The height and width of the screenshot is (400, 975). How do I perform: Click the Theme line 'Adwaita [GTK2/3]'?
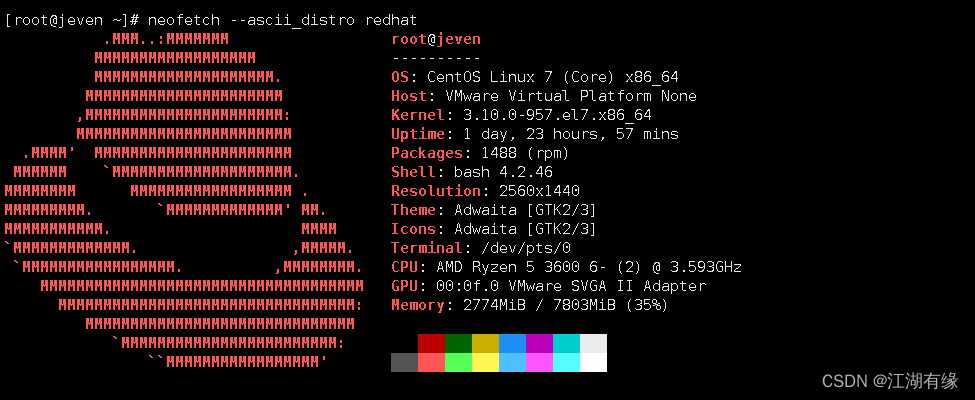[x=525, y=210]
